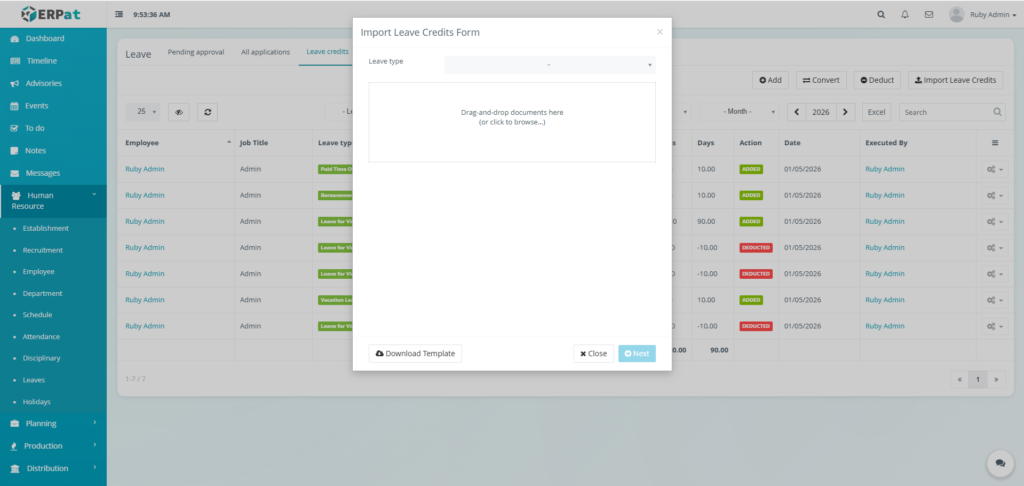The height and width of the screenshot is (486, 1024).
Task: Collapse the Human Resource sidebar menu
Action: (x=53, y=201)
